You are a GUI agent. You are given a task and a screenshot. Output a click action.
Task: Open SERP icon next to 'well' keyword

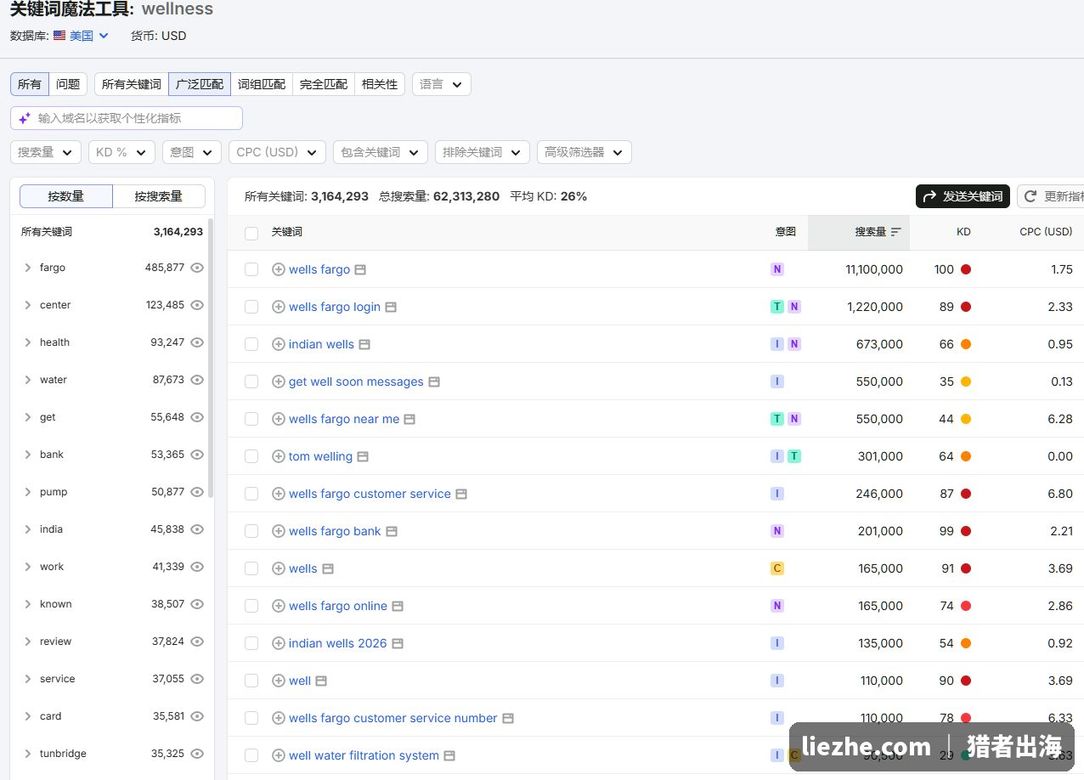click(321, 680)
